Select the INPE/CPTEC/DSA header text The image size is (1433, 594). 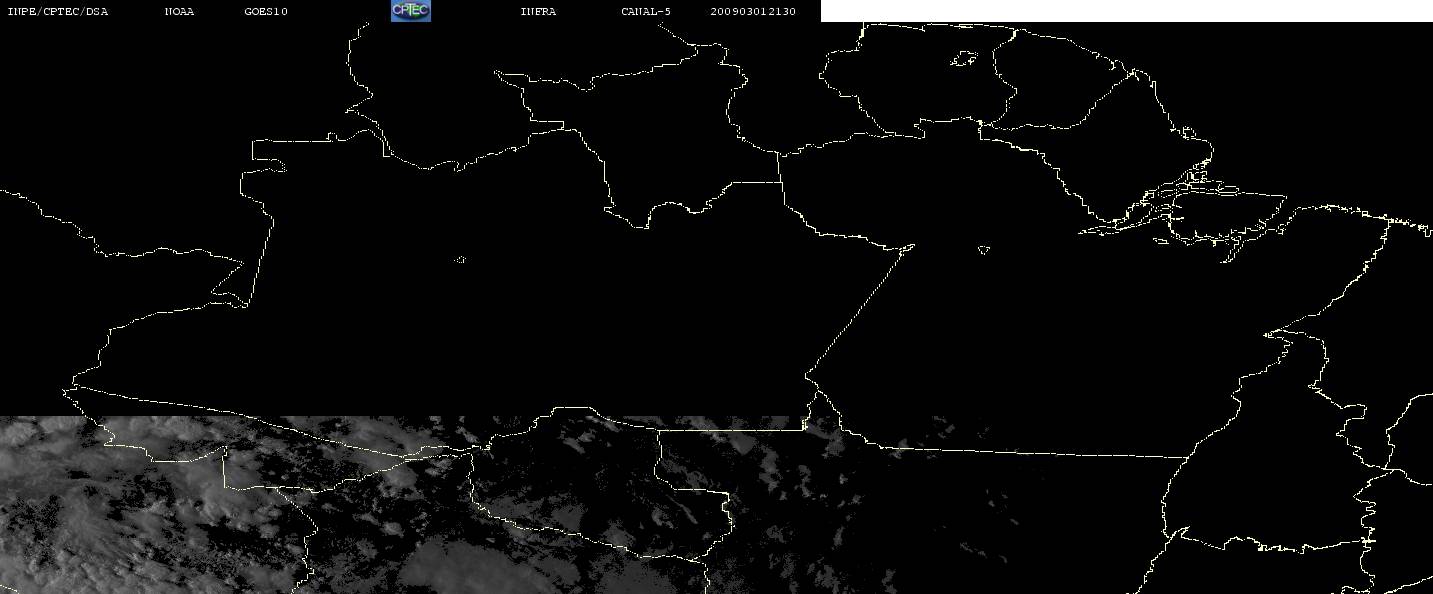tap(58, 11)
